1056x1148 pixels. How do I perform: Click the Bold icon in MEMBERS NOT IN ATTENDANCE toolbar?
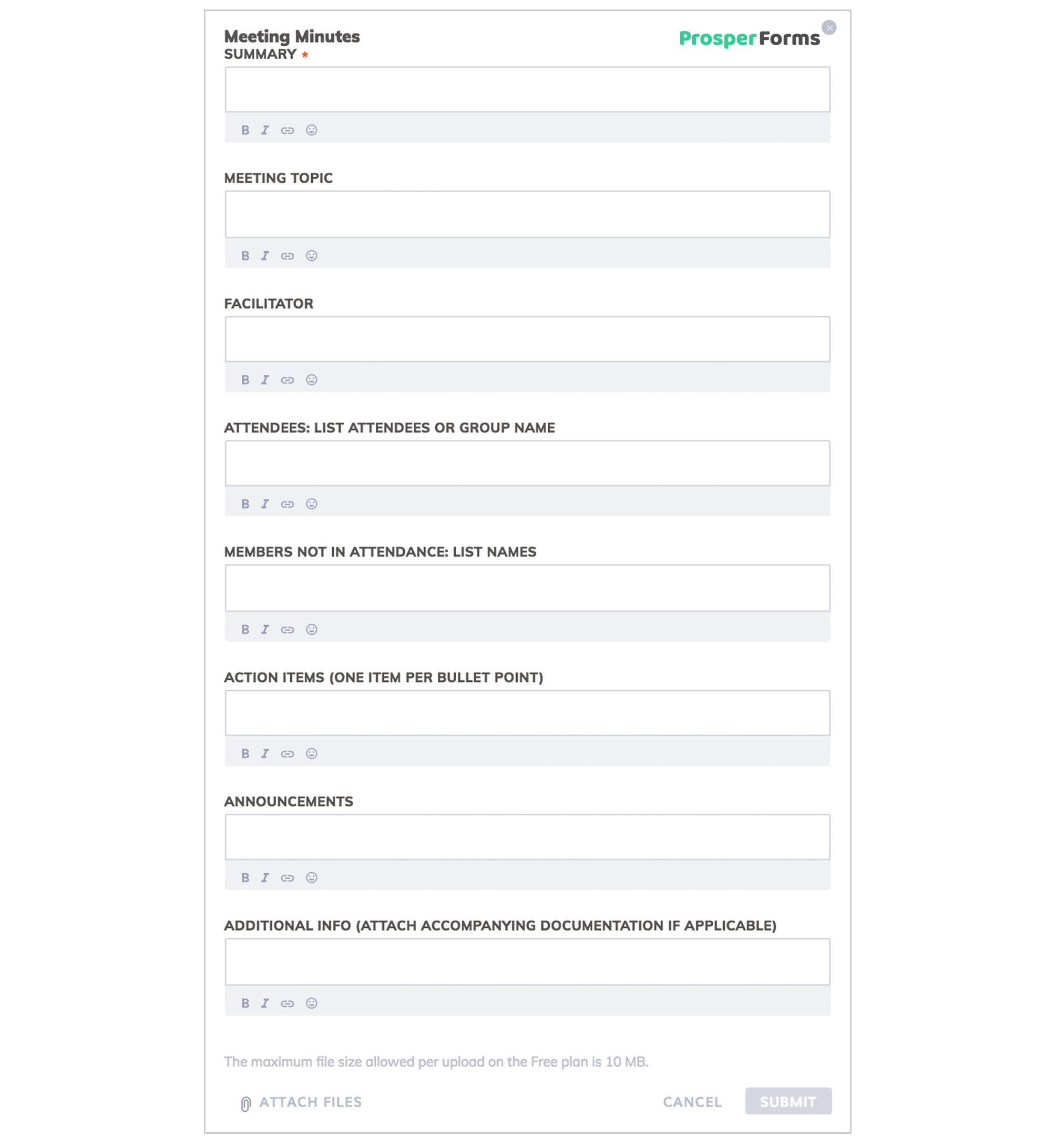(246, 629)
